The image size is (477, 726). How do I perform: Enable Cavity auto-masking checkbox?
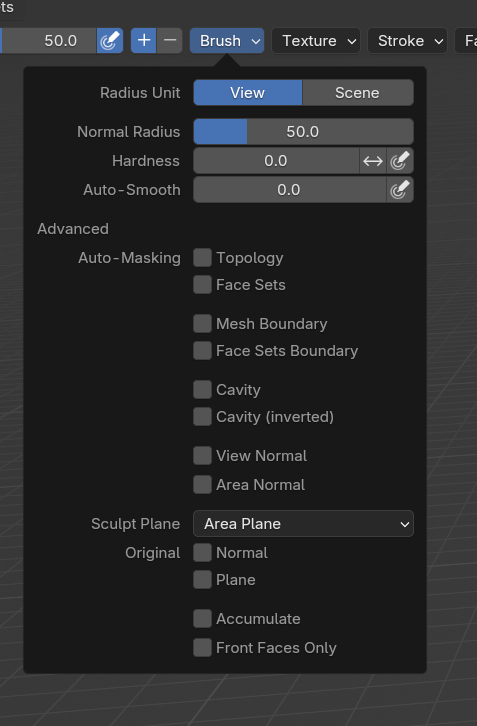click(202, 389)
